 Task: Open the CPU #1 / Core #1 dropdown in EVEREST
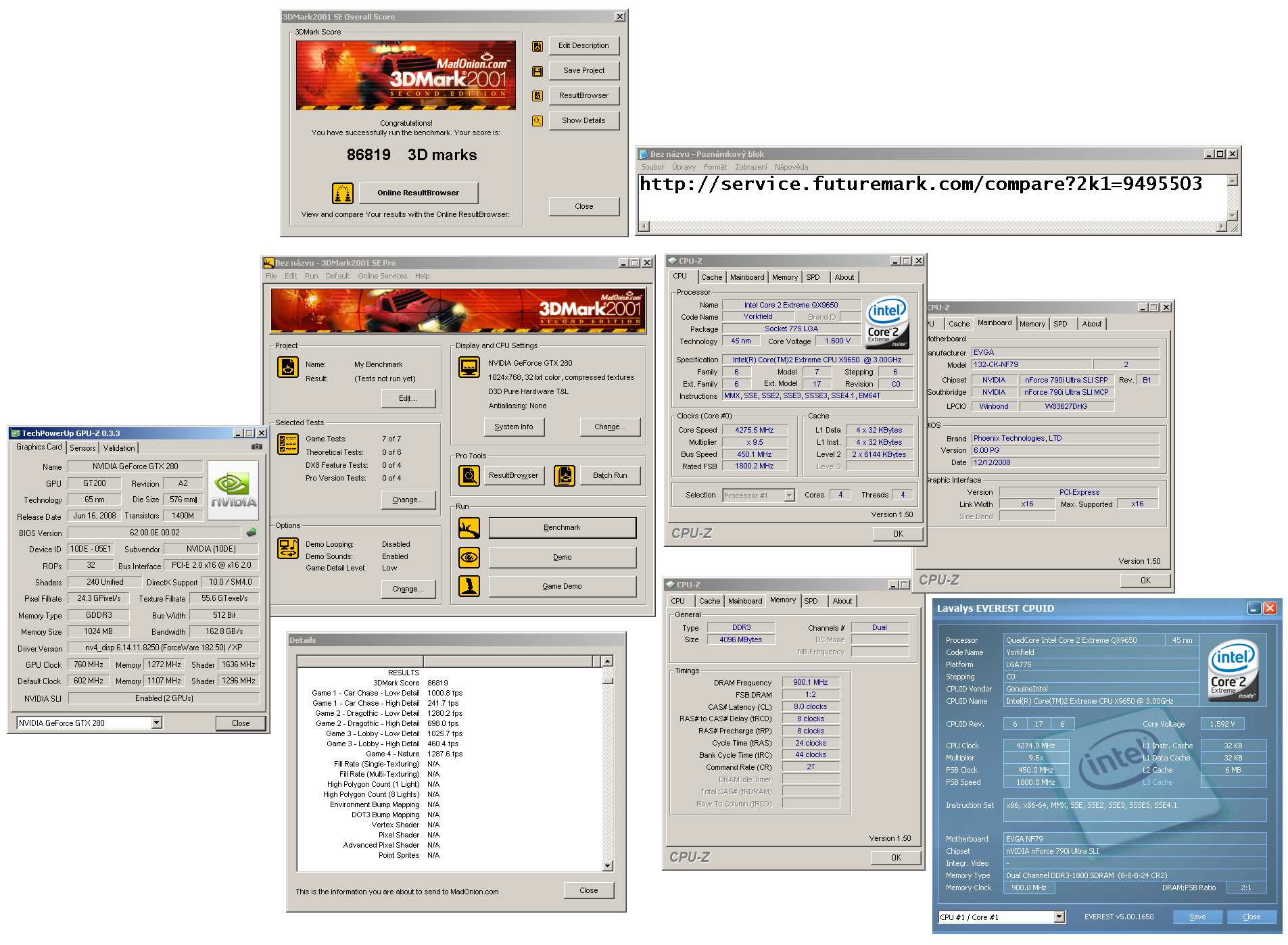pyautogui.click(x=1059, y=917)
